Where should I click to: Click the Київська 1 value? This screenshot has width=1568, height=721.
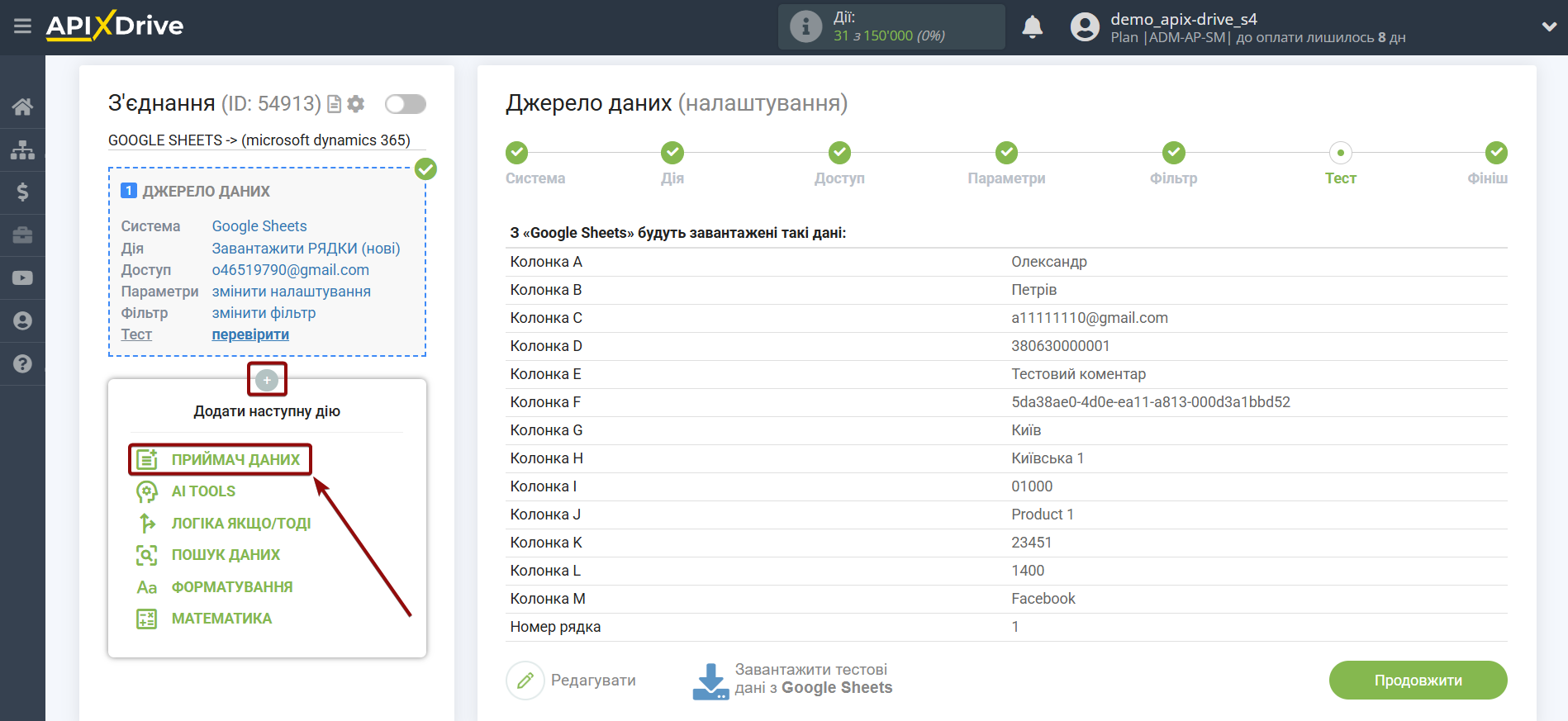[x=1048, y=458]
